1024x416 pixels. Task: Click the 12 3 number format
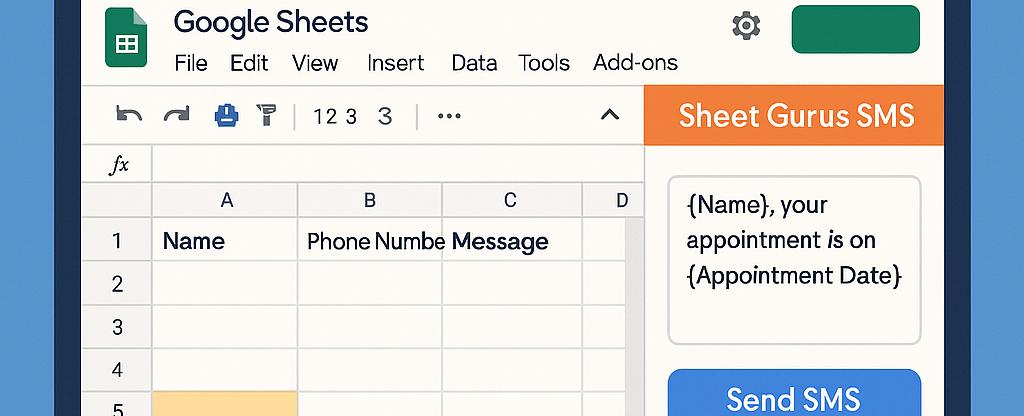[334, 116]
